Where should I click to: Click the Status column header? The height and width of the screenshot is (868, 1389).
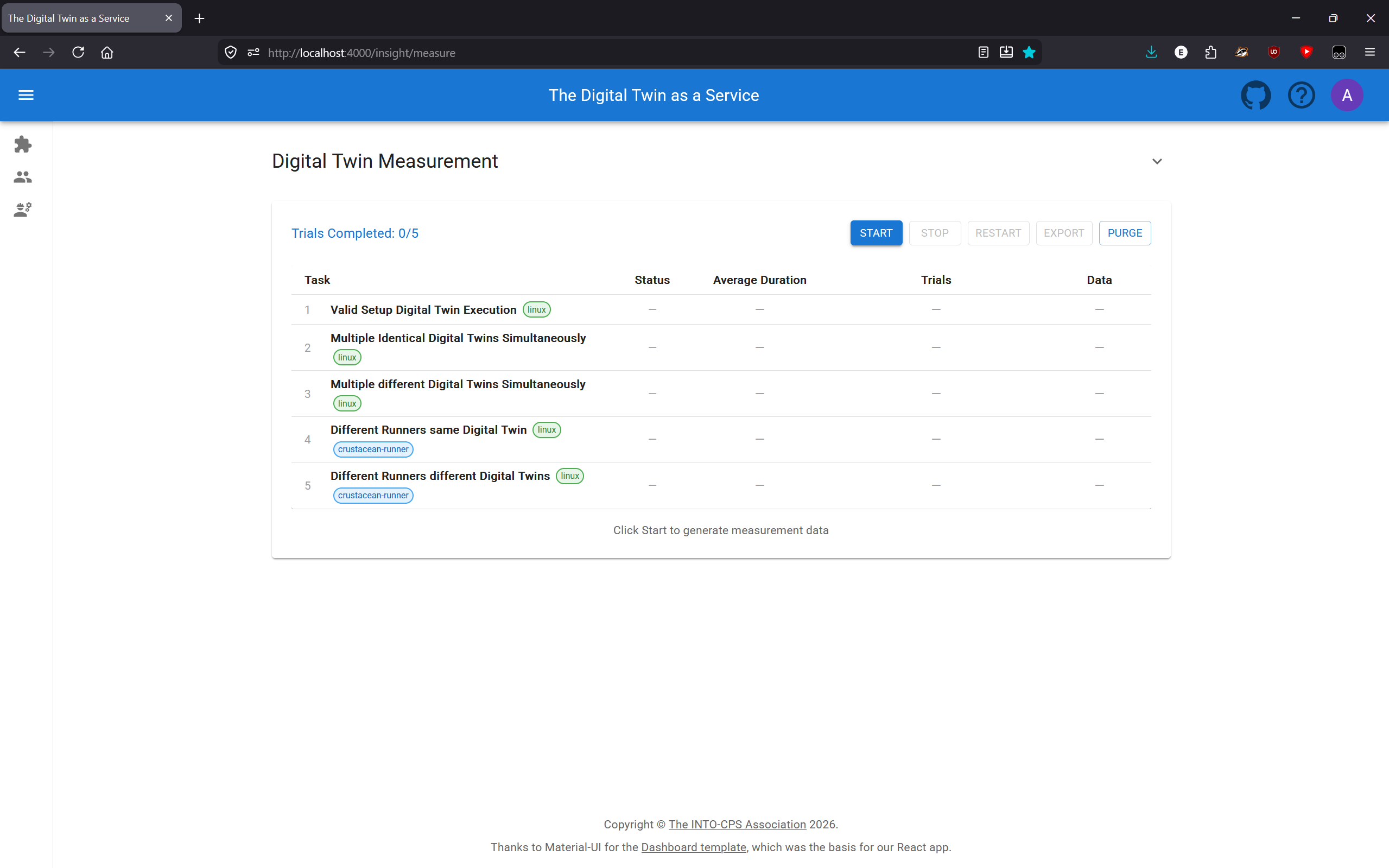tap(652, 280)
